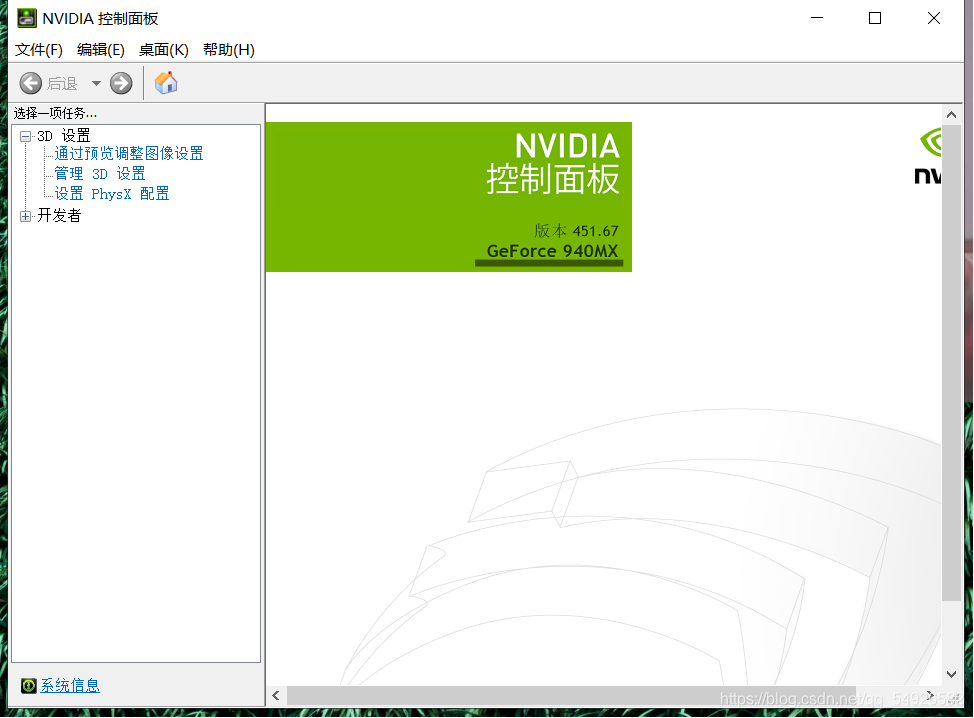Click the Forward arrow icon
Screen dimensions: 974x718
pos(121,83)
